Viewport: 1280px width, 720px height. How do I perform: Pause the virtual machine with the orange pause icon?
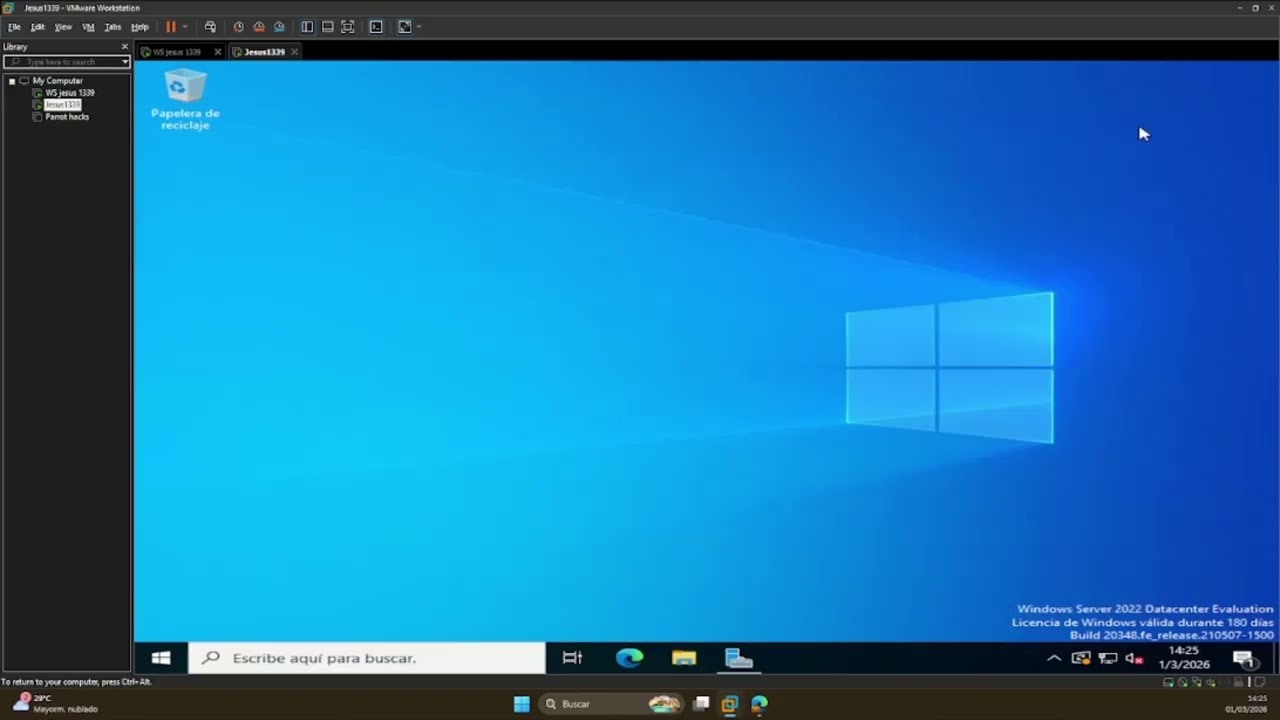click(171, 27)
